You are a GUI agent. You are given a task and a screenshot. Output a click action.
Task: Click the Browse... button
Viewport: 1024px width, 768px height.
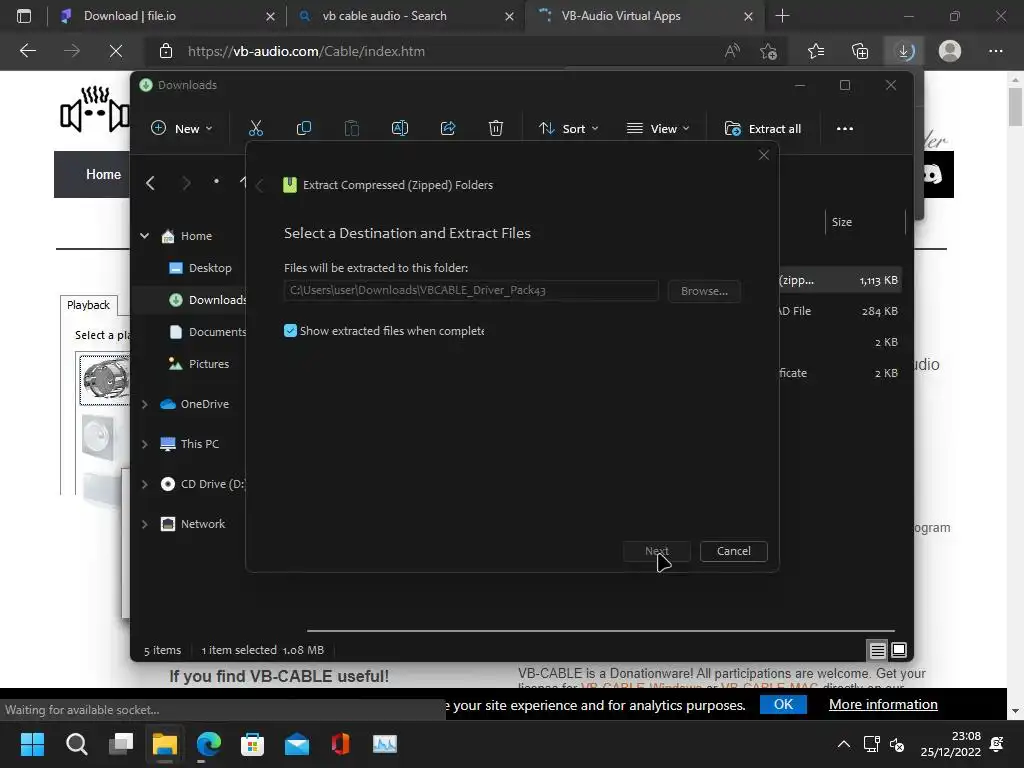coord(704,291)
